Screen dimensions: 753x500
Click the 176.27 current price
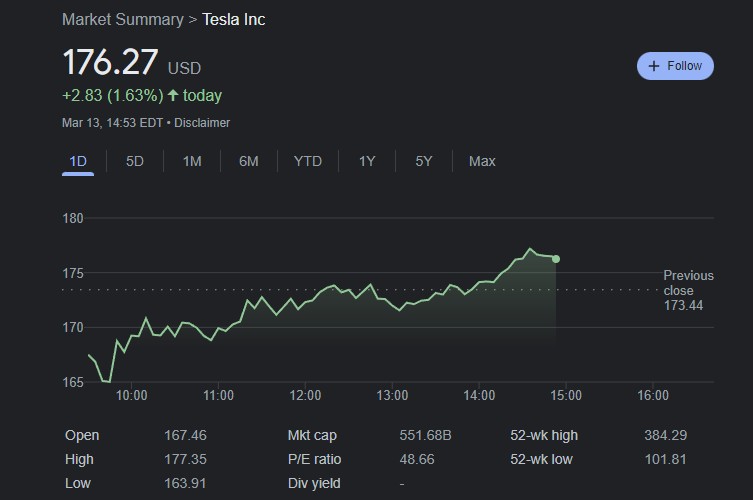[x=110, y=62]
